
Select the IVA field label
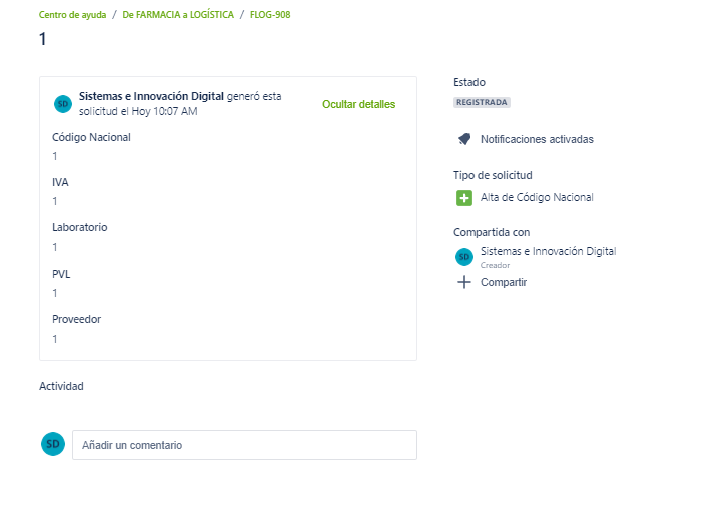coord(60,182)
